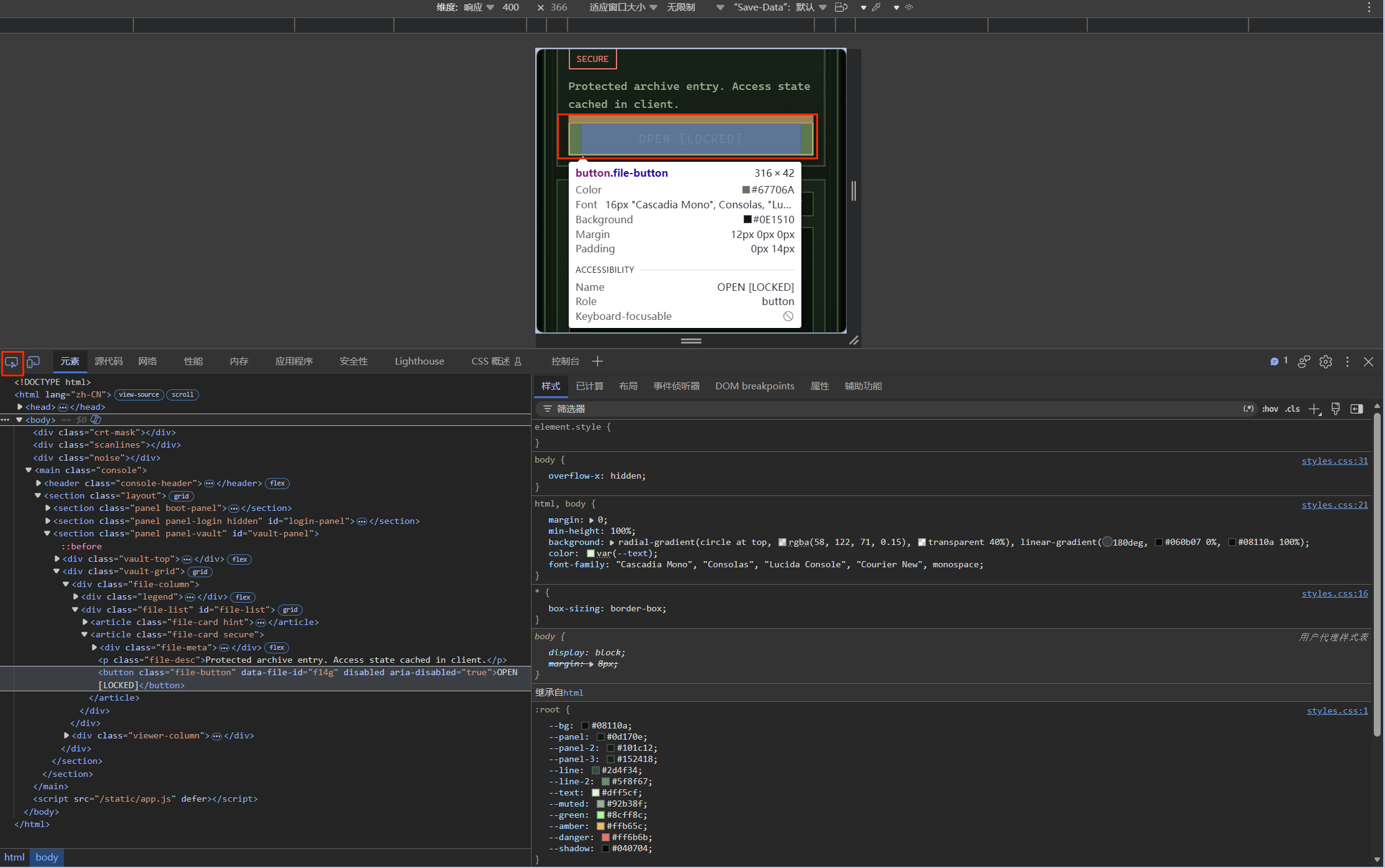
Task: Click the --amber color swatch
Action: click(600, 826)
